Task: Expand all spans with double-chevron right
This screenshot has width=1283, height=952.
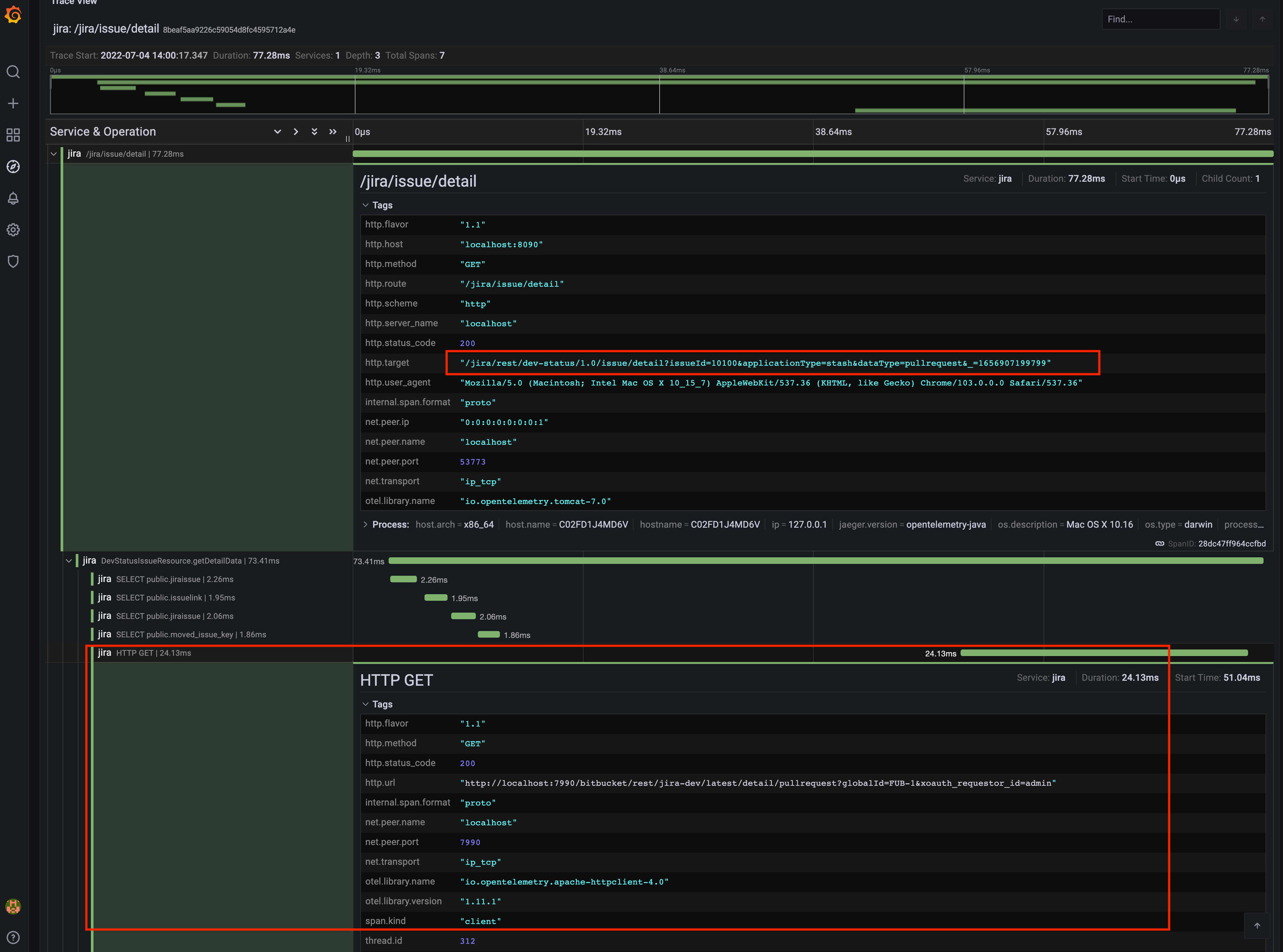Action: (x=333, y=131)
